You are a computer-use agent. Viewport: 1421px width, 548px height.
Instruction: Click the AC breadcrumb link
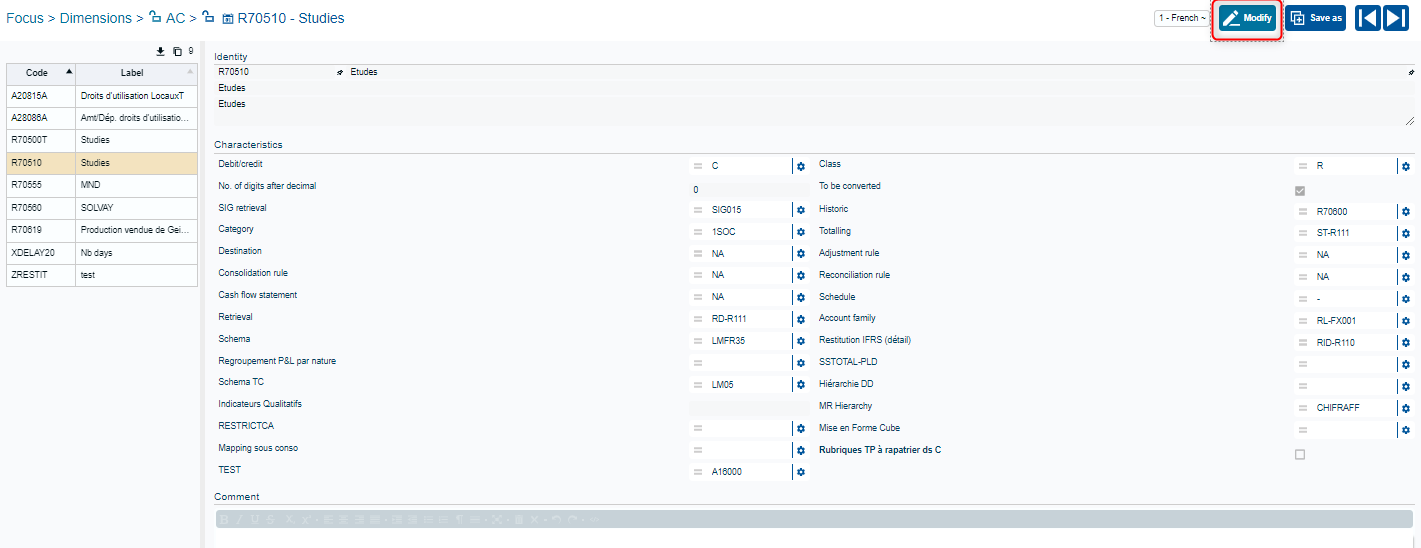pos(175,18)
